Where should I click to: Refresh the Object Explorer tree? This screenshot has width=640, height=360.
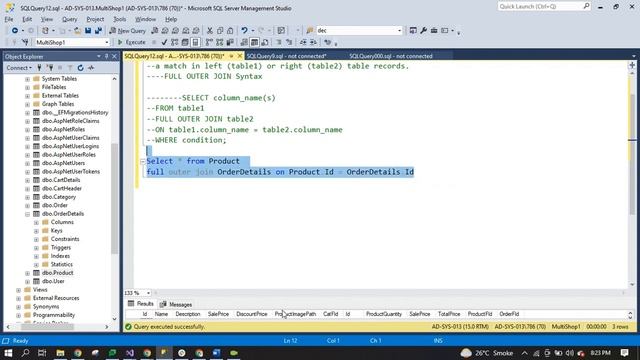(x=80, y=68)
